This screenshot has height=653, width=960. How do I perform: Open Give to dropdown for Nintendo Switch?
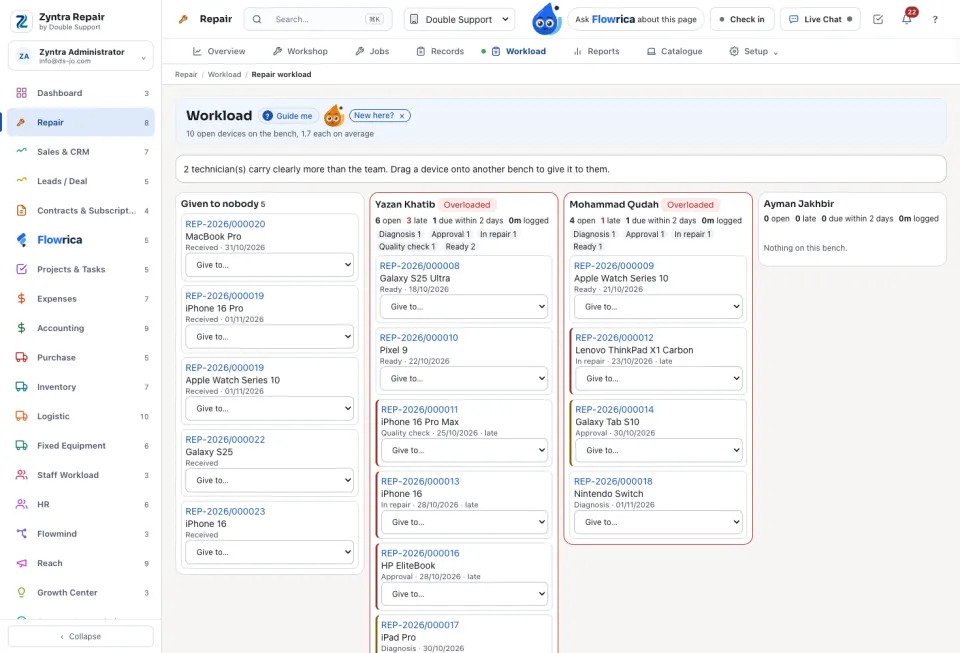tap(658, 522)
